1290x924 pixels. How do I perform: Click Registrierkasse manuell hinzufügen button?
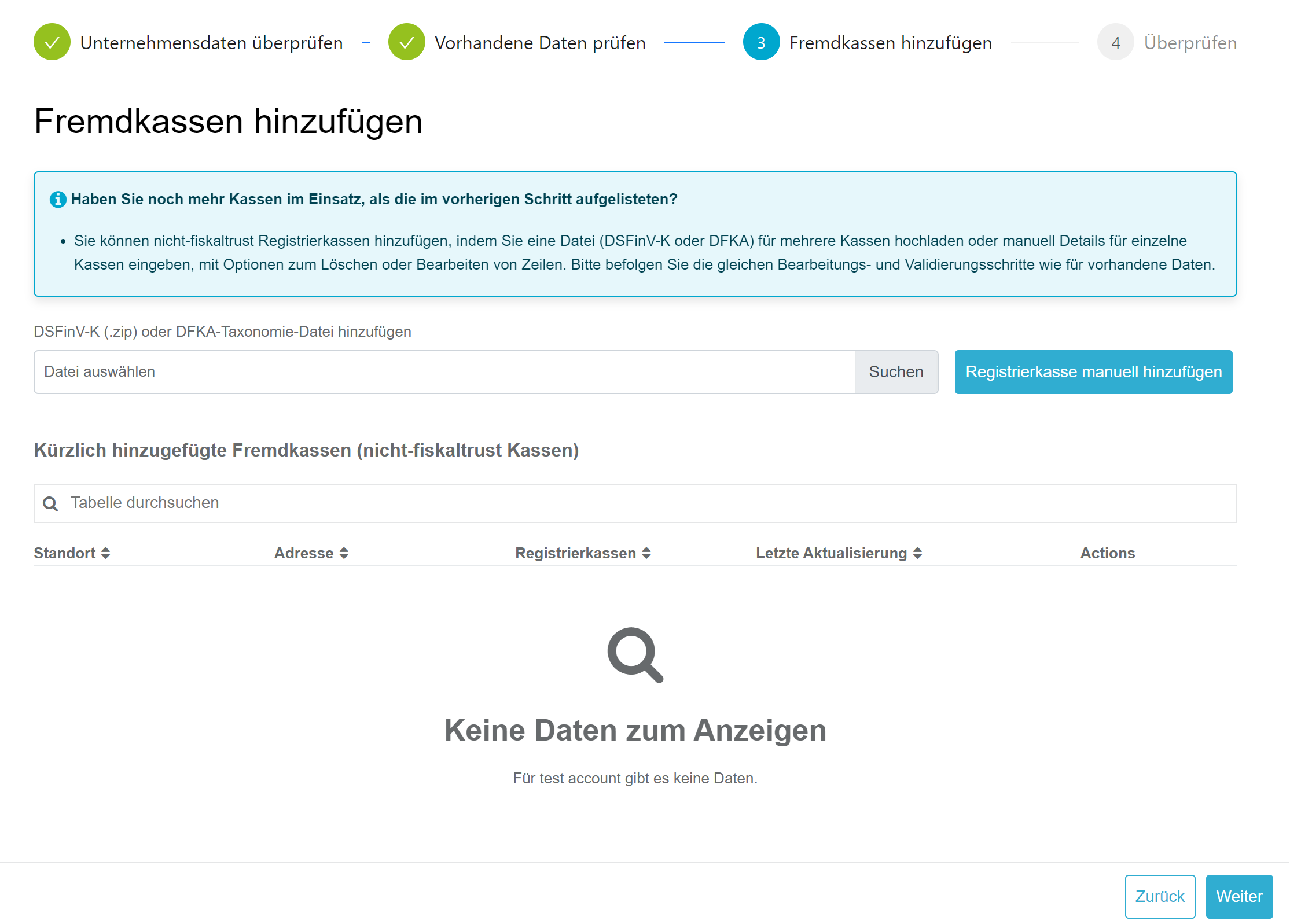(x=1093, y=372)
